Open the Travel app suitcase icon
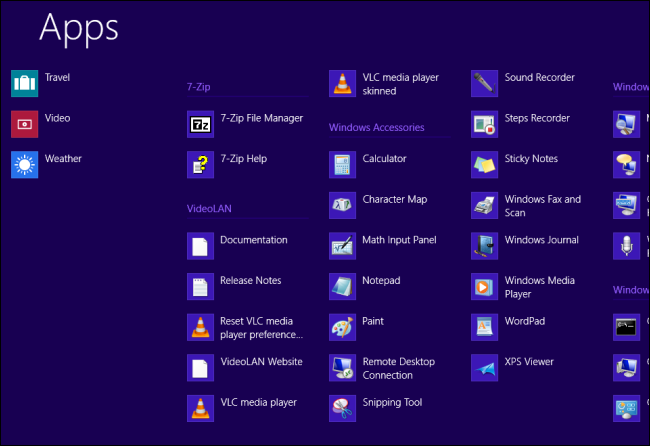This screenshot has width=650, height=446. coord(24,83)
